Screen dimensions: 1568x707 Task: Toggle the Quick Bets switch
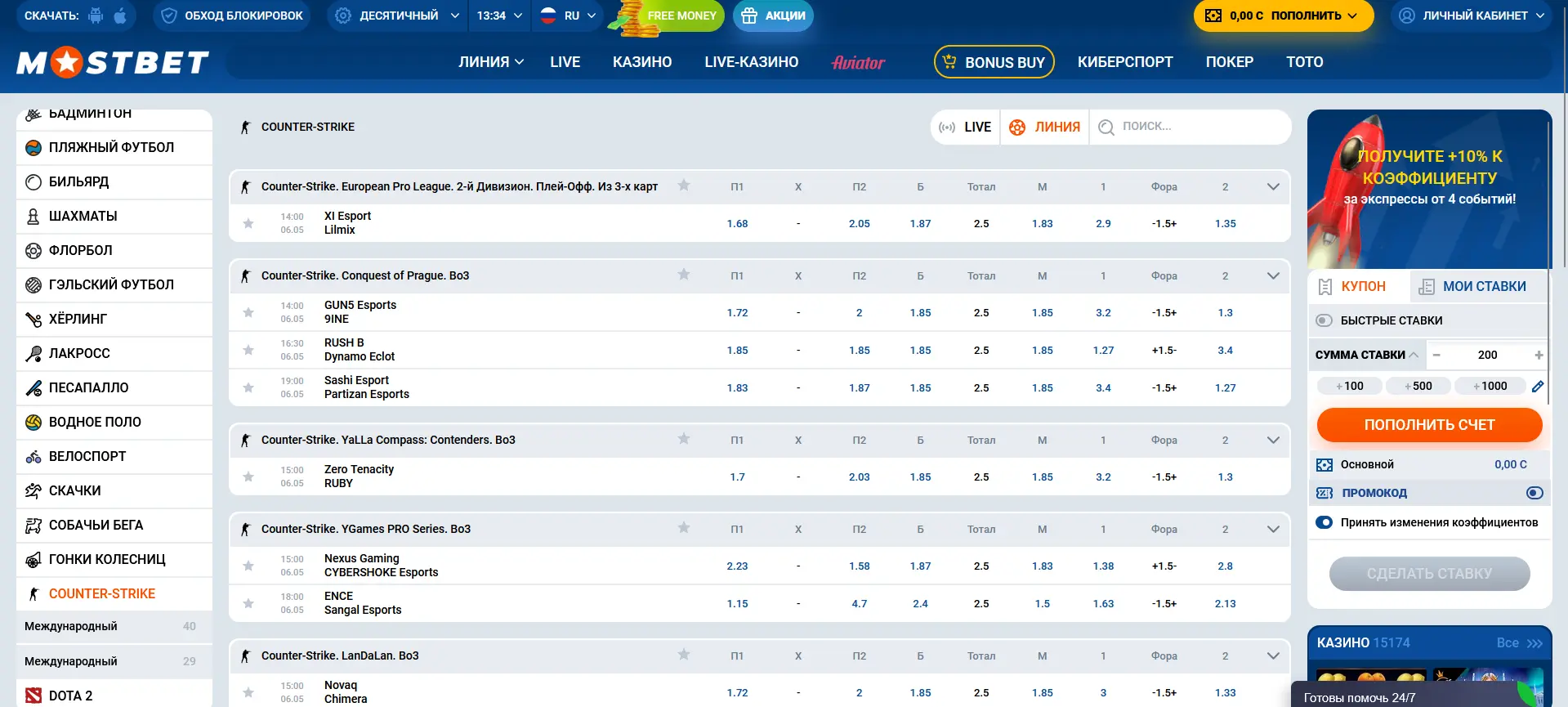[x=1325, y=320]
